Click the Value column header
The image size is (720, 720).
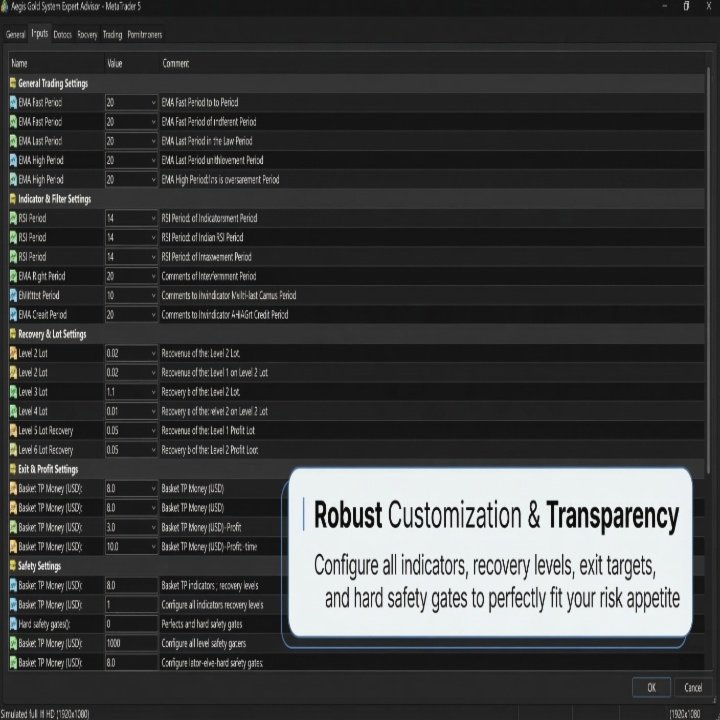[132, 63]
